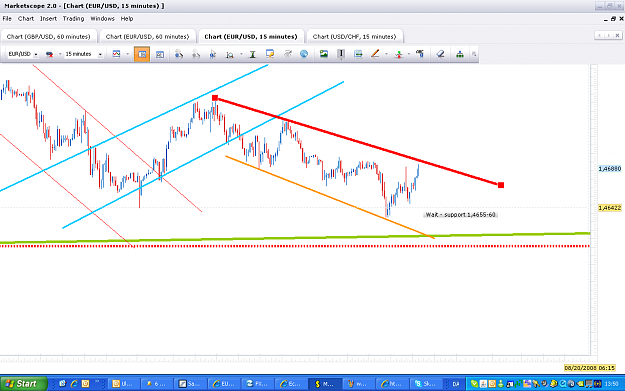Click the Marketscope 'M...' taskbar button
This screenshot has width=625, height=391.
coord(325,384)
